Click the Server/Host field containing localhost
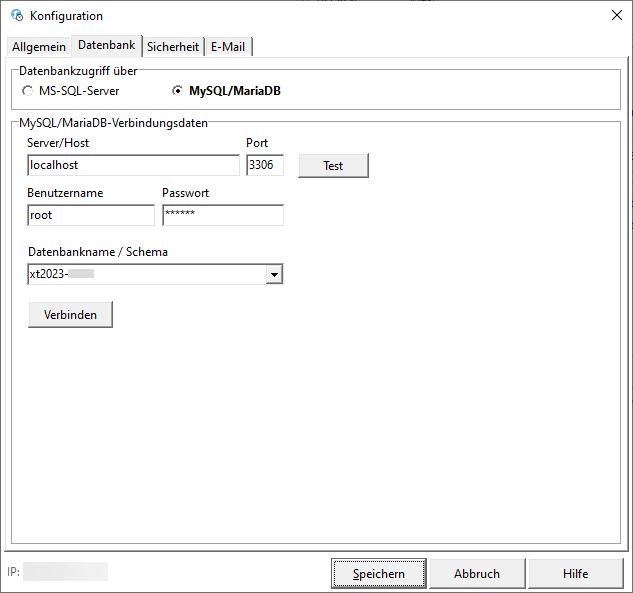 133,166
